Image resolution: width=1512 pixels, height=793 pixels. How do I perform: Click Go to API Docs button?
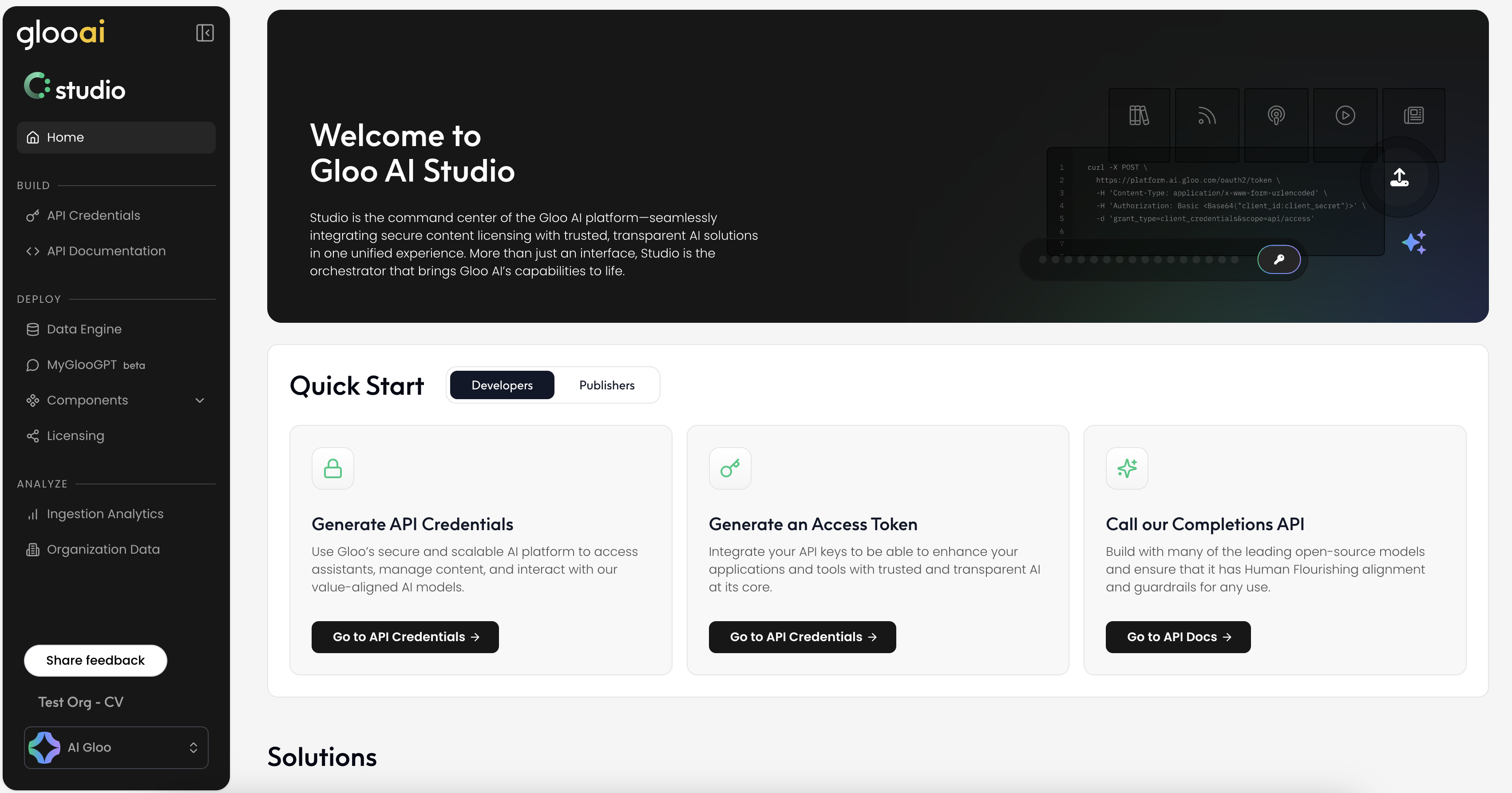tap(1178, 637)
